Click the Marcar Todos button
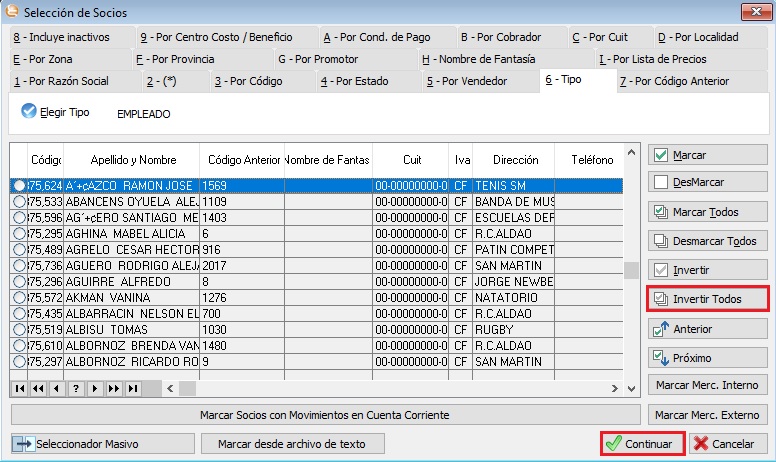The height and width of the screenshot is (462, 776). tap(708, 213)
